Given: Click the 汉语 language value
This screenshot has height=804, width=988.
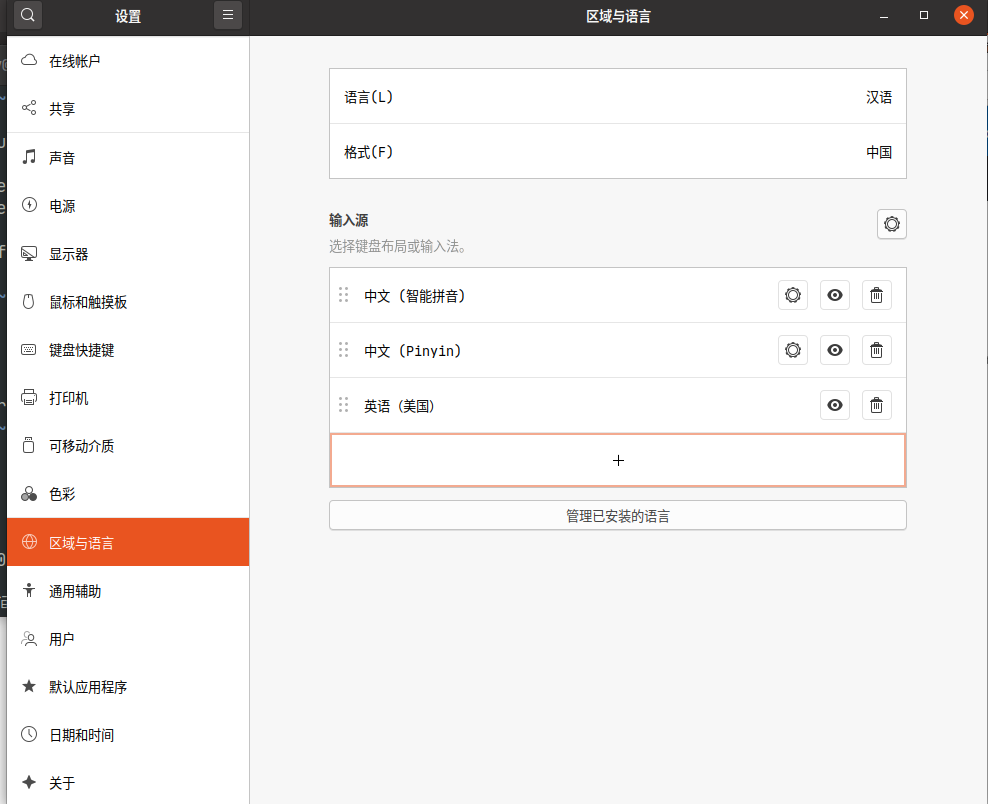Looking at the screenshot, I should pyautogui.click(x=879, y=97).
